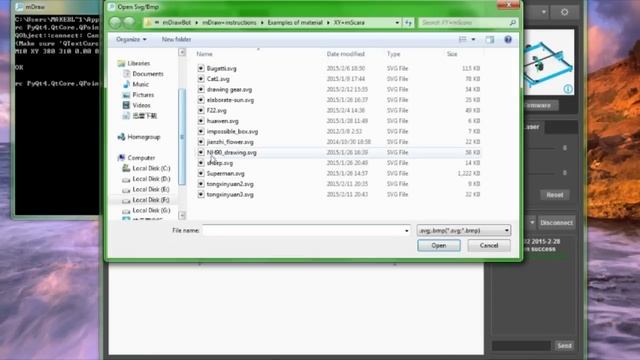Refresh the folder view in address bar
Image resolution: width=640 pixels, height=360 pixels.
point(408,23)
